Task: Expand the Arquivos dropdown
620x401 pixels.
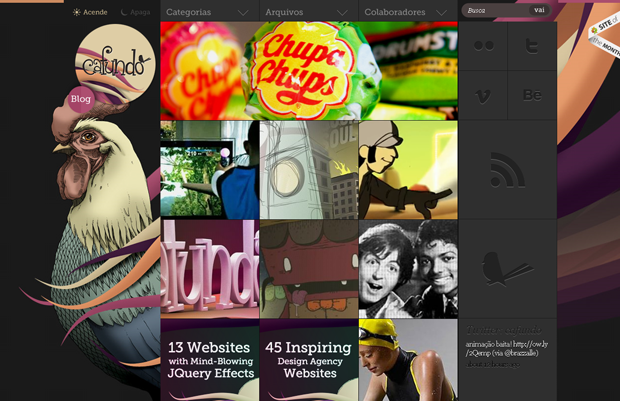Action: pos(309,12)
